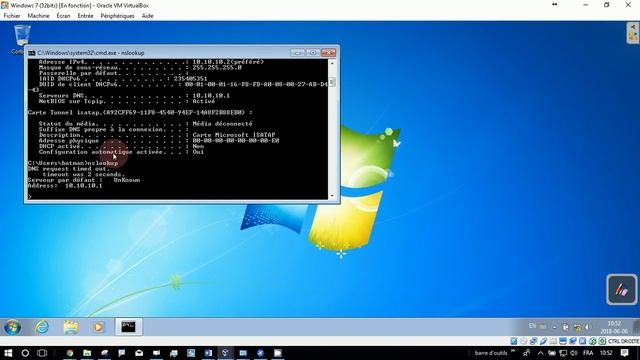Open Cortana search circle on host taskbar
Screen dimensions: 640x360
(25, 353)
